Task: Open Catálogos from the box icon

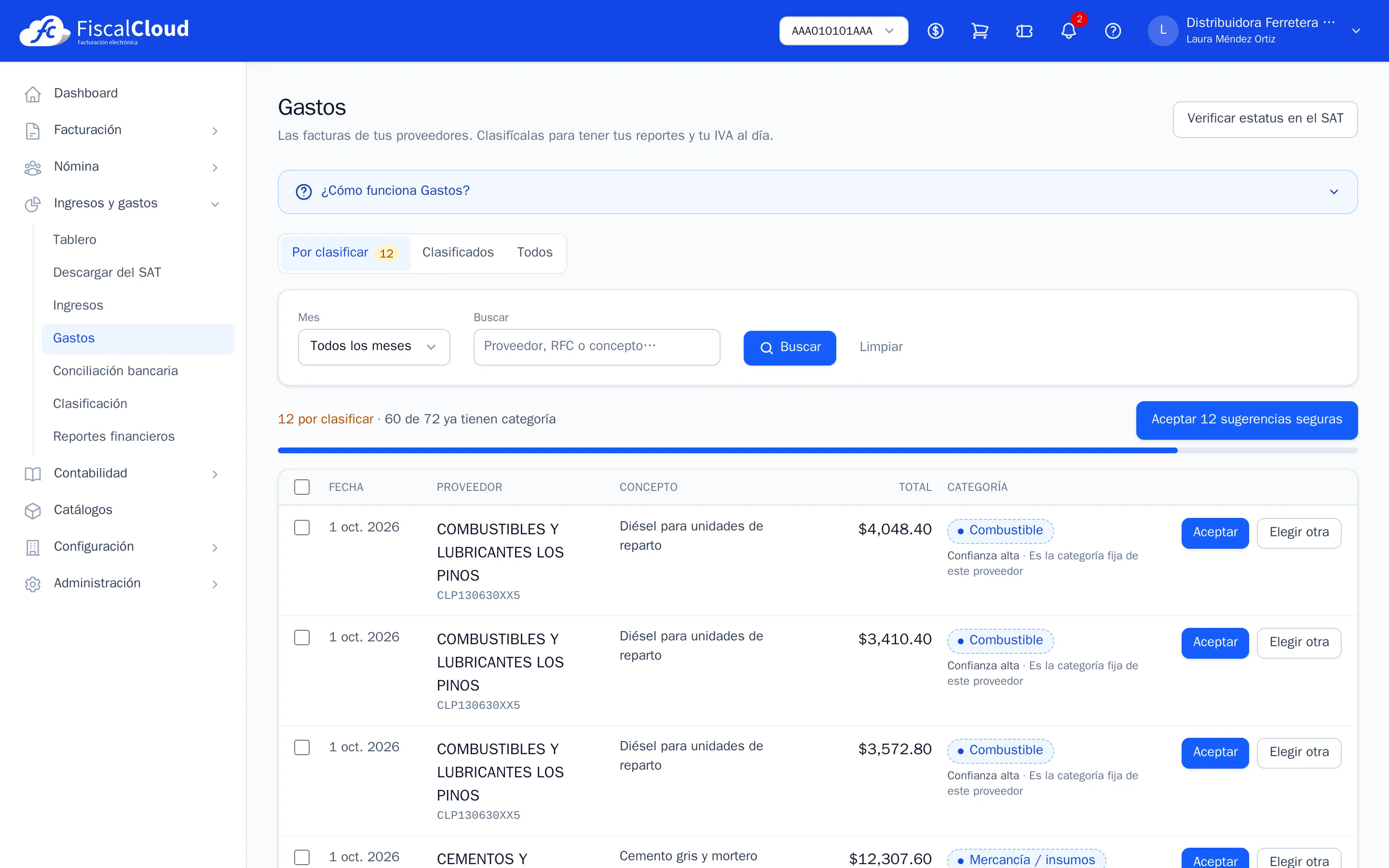Action: pos(33,510)
